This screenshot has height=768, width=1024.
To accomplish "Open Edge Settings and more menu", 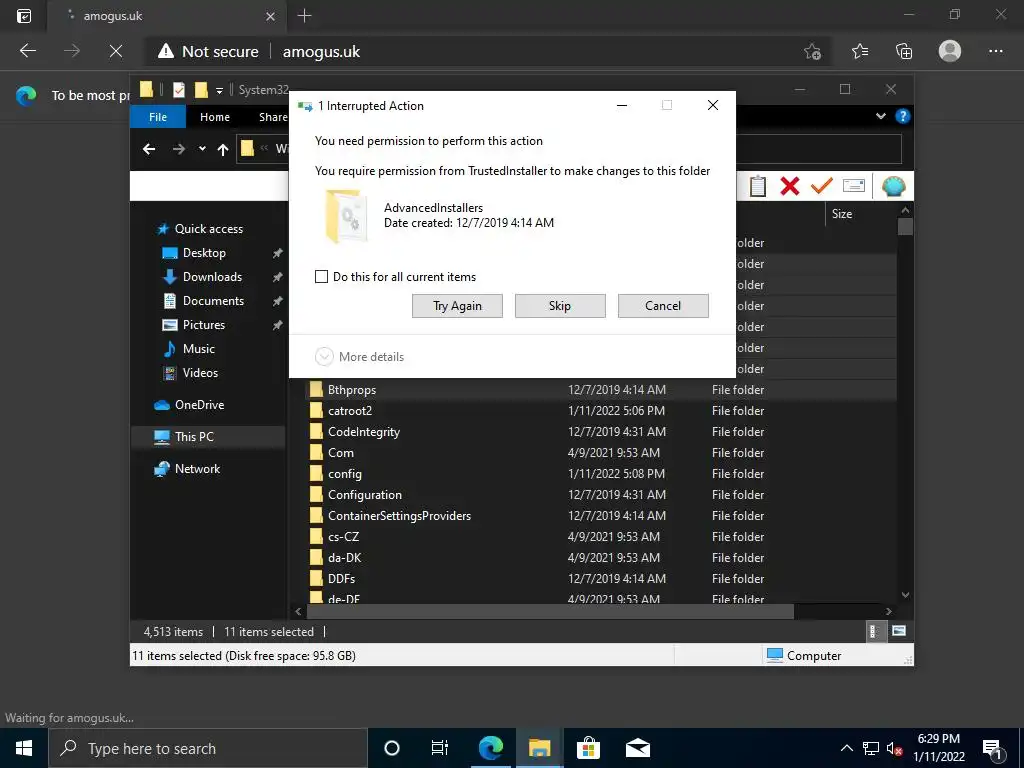I will pyautogui.click(x=995, y=51).
